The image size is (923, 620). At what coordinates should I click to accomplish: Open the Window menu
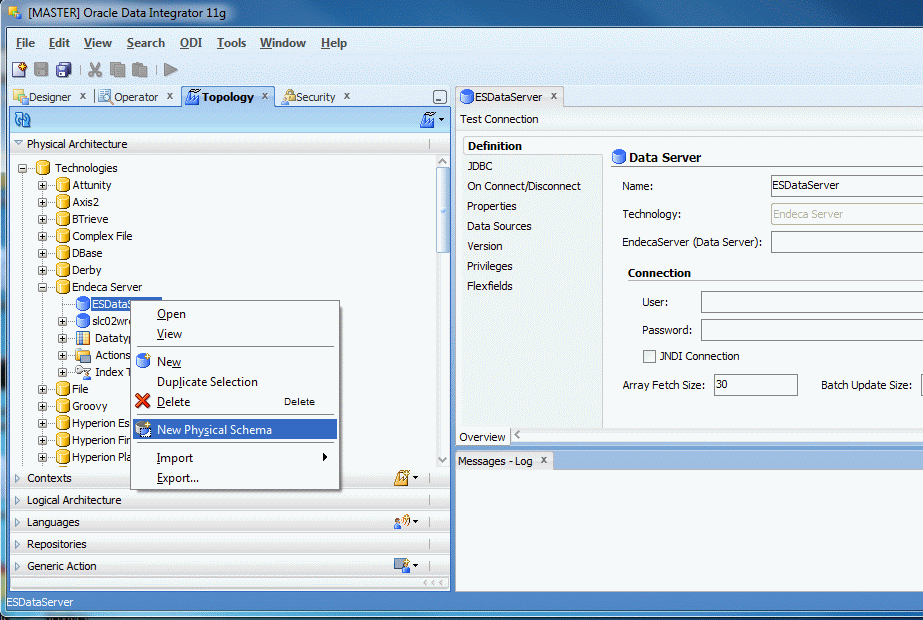[282, 43]
